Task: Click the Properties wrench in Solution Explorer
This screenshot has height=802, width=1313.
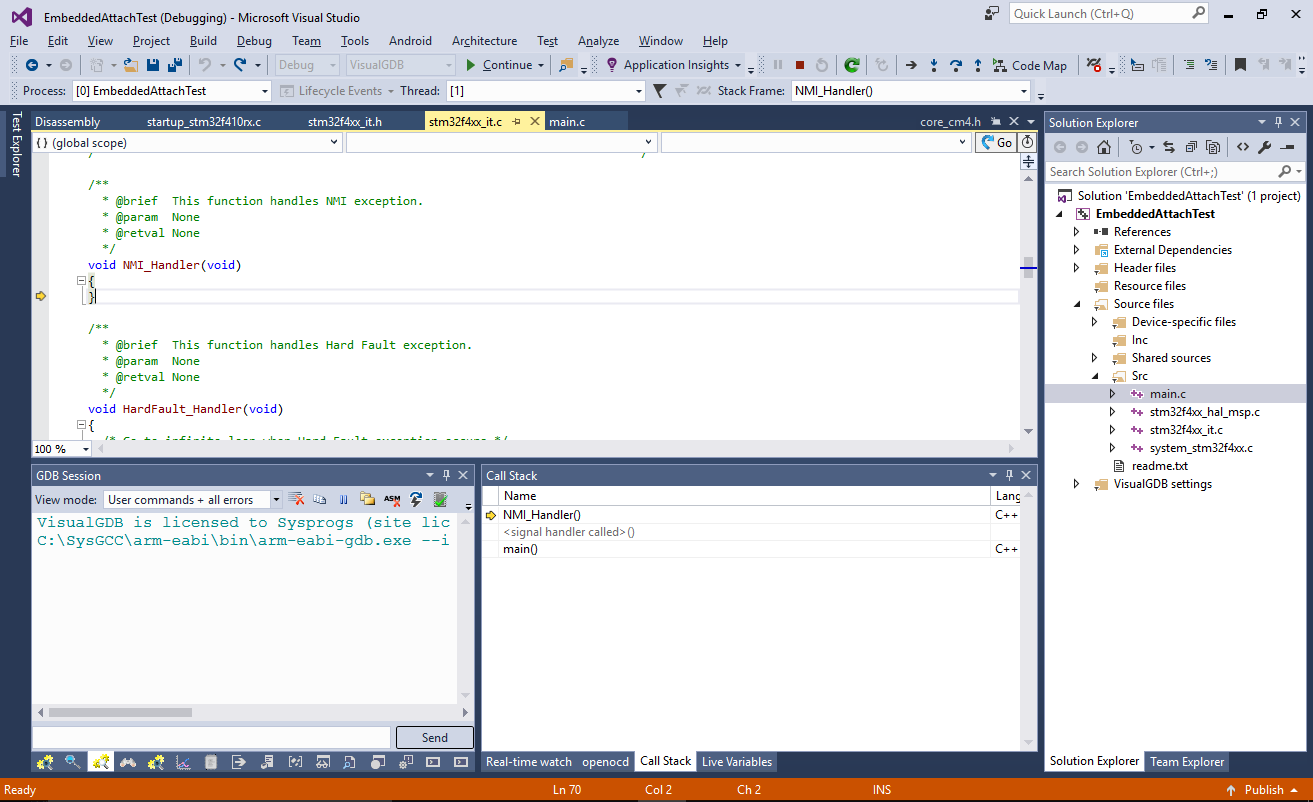Action: tap(1264, 147)
